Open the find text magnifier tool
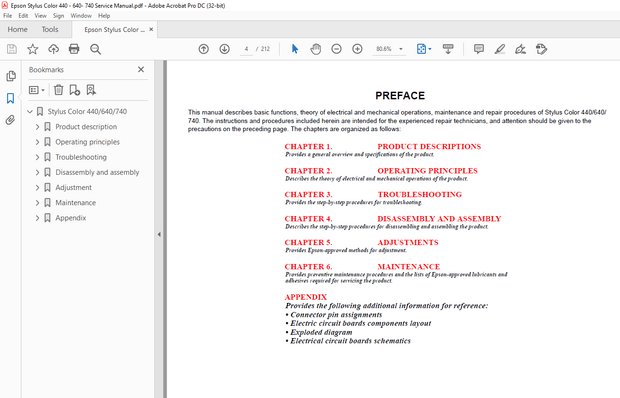The height and width of the screenshot is (398, 620). 95,49
